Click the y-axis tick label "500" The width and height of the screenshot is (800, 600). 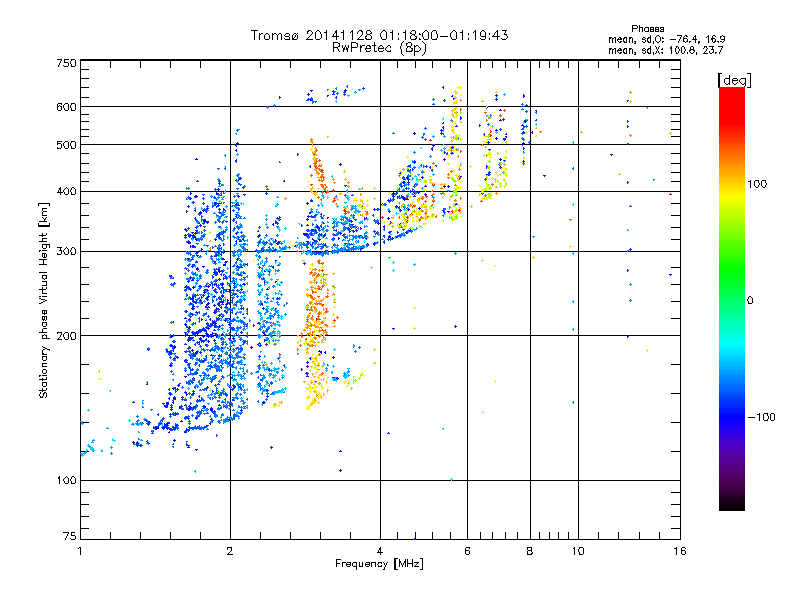pos(66,145)
